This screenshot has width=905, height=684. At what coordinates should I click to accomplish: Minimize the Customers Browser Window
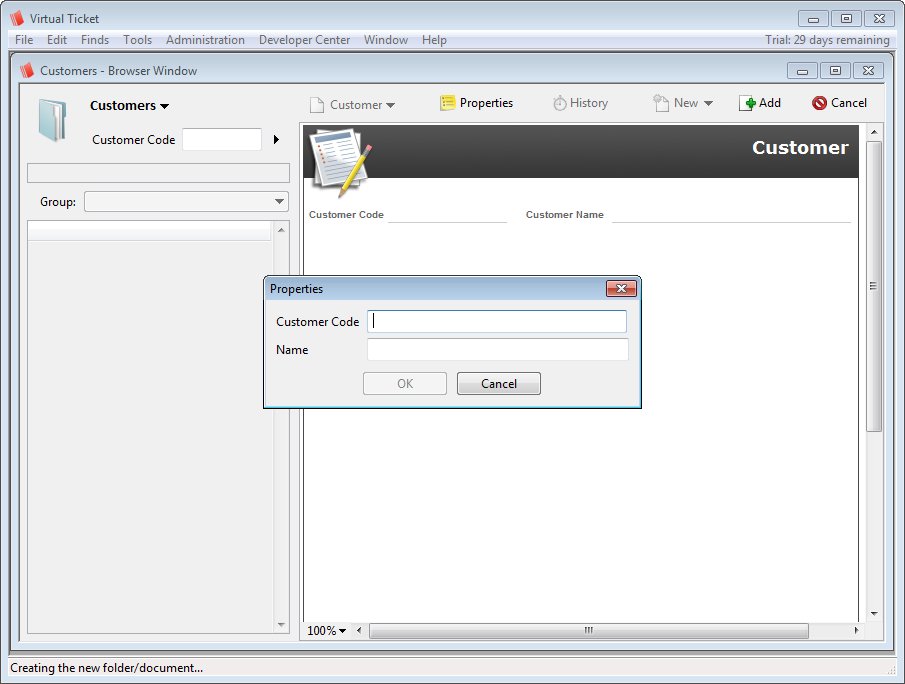click(802, 70)
